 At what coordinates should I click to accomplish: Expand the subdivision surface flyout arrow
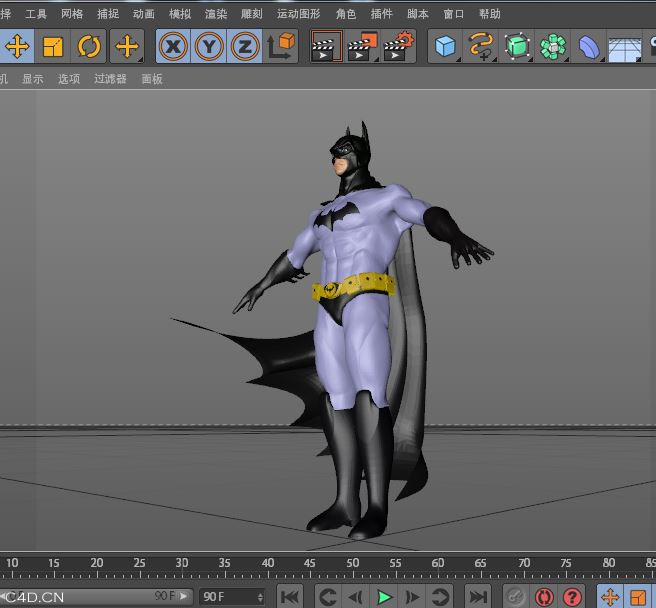pos(530,60)
